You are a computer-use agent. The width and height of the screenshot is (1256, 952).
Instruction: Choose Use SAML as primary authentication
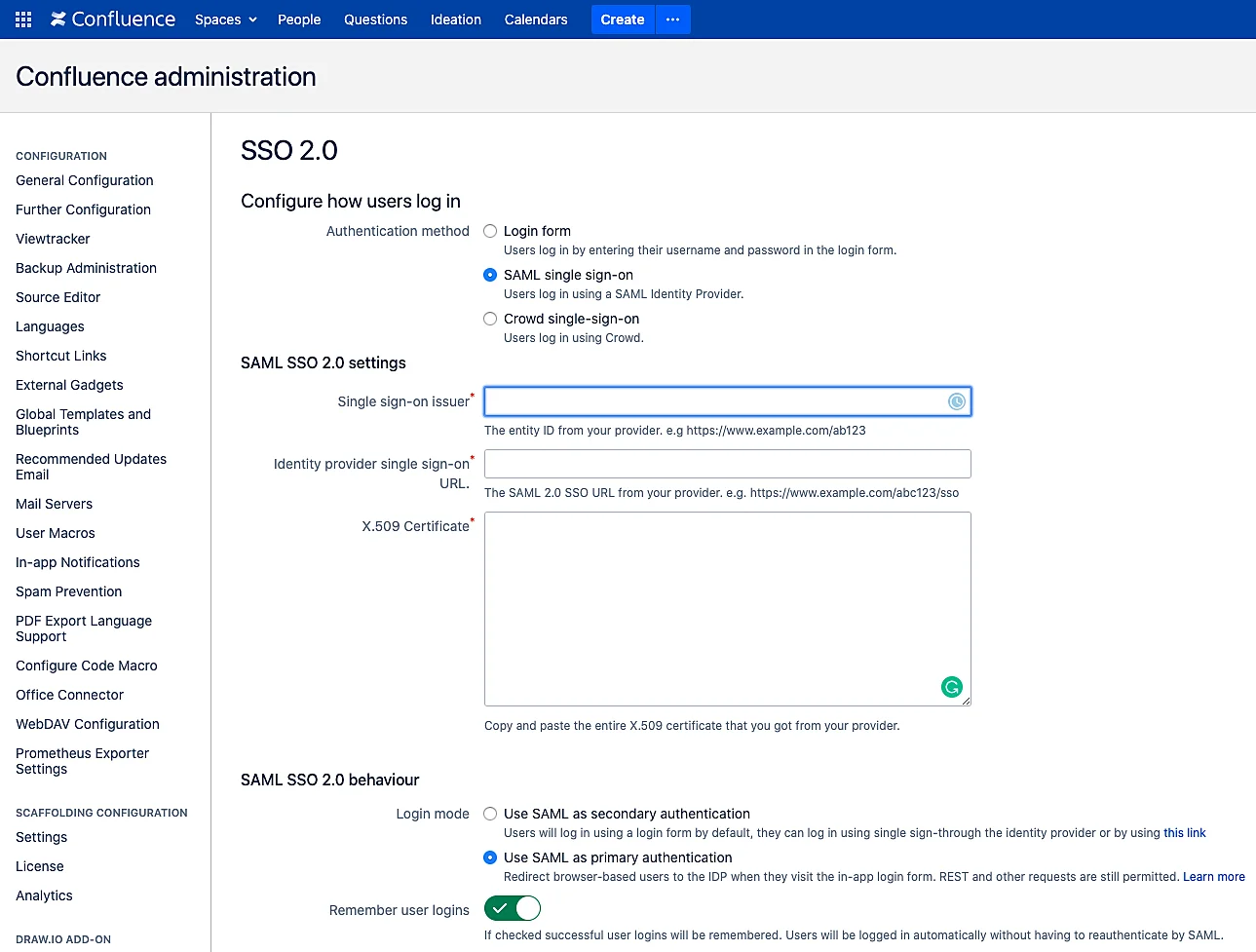[490, 857]
